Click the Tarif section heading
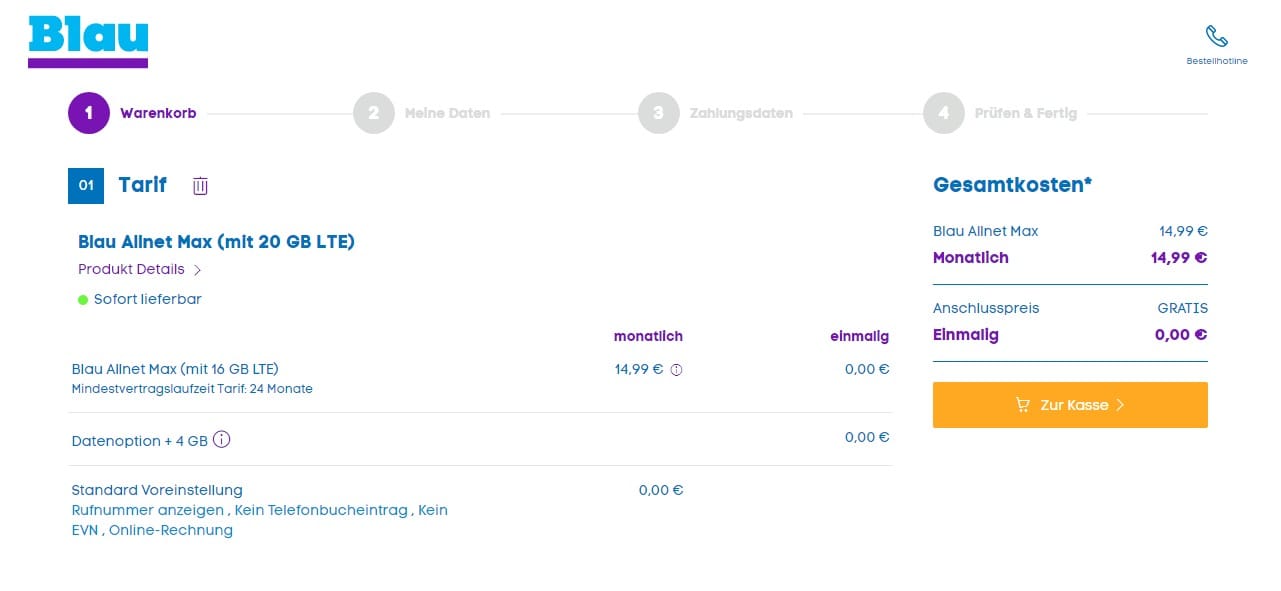 [142, 185]
